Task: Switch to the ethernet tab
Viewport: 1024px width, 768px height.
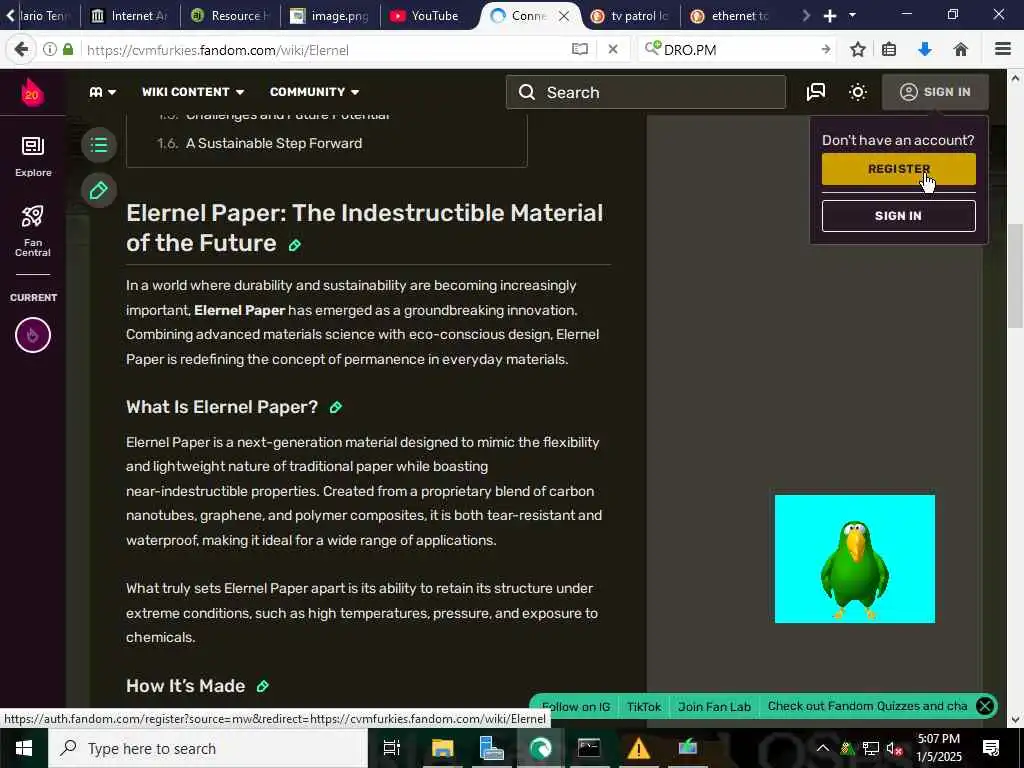Action: click(x=730, y=16)
